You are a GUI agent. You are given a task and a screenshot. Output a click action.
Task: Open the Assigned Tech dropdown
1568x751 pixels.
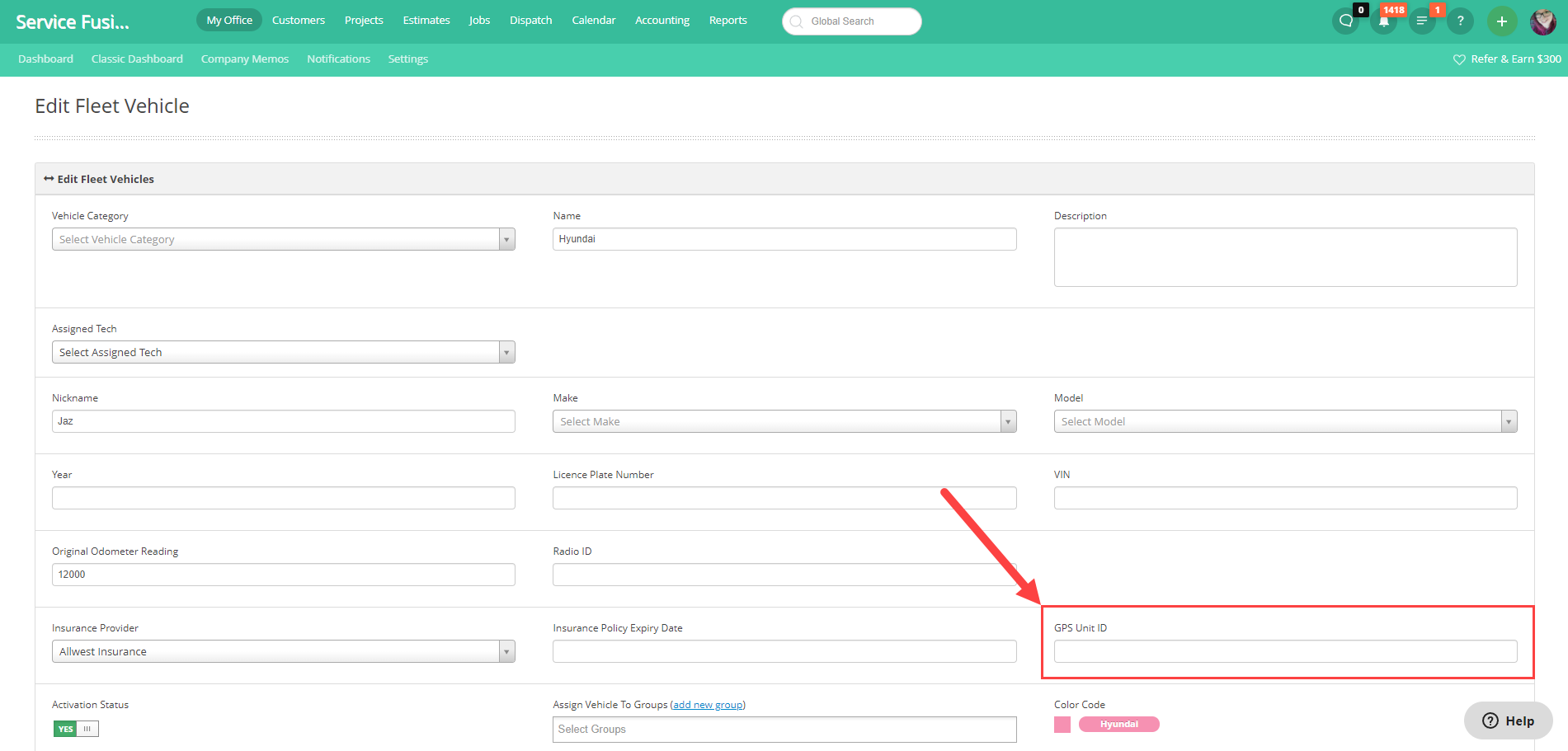click(x=284, y=352)
